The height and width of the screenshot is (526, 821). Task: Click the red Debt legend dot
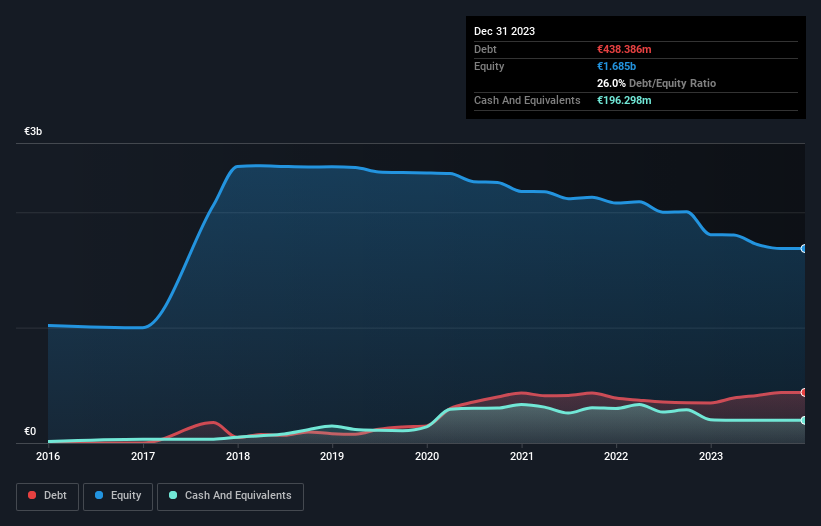point(32,495)
